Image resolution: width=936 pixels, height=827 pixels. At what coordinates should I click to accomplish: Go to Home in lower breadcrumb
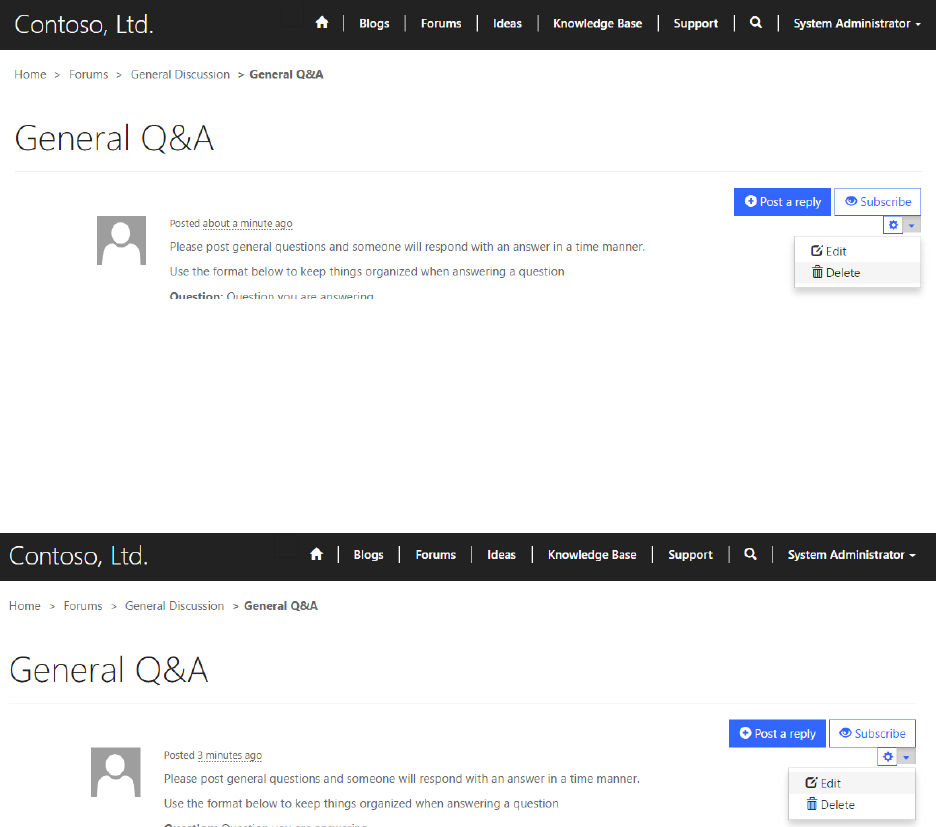(x=24, y=606)
